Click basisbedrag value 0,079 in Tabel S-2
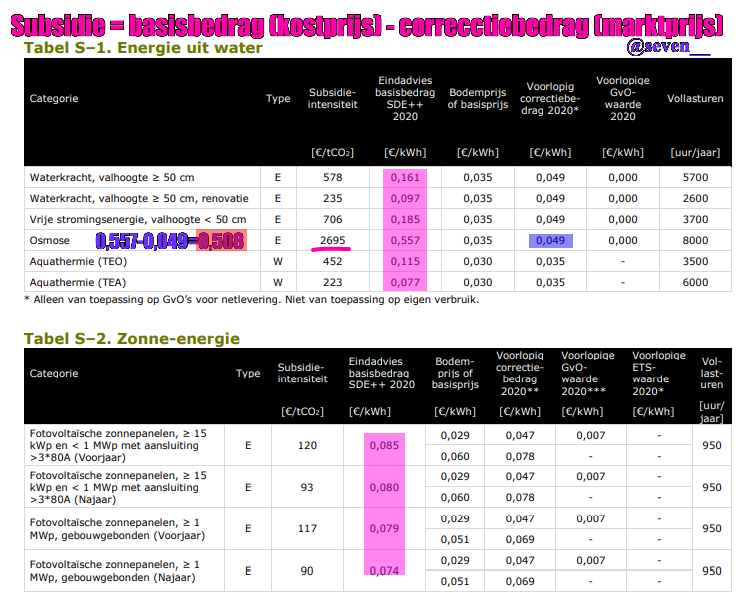The width and height of the screenshot is (737, 592). pyautogui.click(x=384, y=529)
